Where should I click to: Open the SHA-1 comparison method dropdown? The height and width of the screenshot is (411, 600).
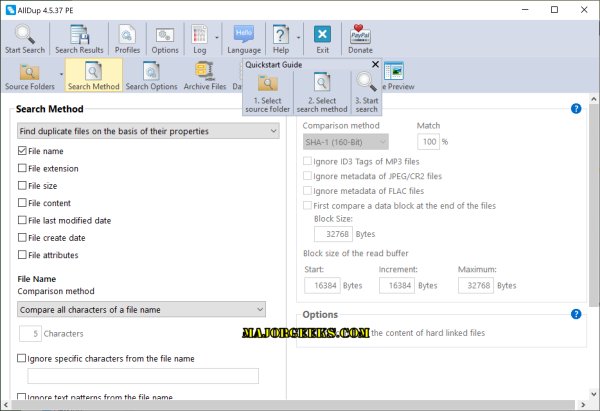pos(346,142)
